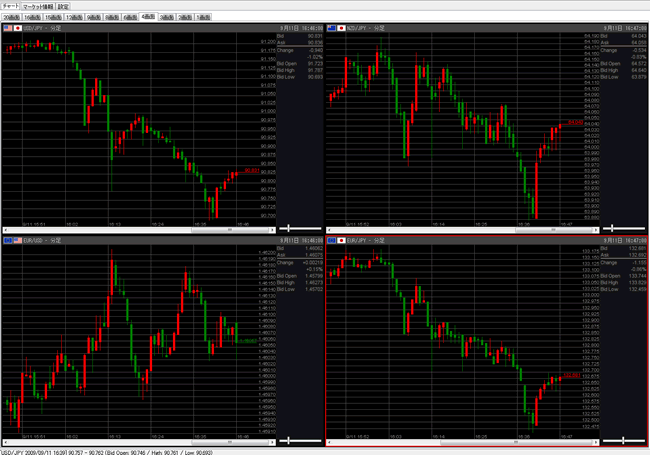Click the EU flag in EUR/USD chart header

8,240
